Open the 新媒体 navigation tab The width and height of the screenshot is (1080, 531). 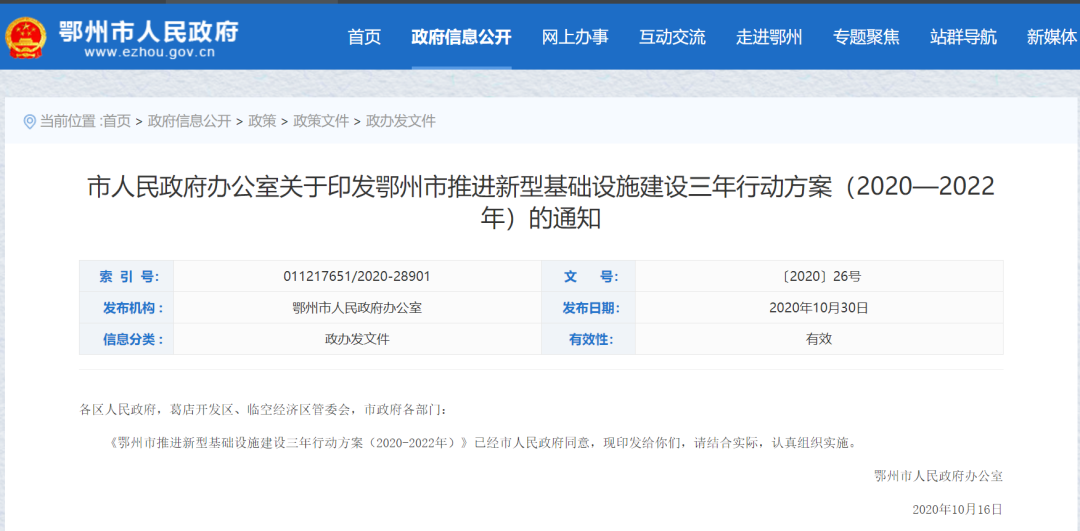1051,37
